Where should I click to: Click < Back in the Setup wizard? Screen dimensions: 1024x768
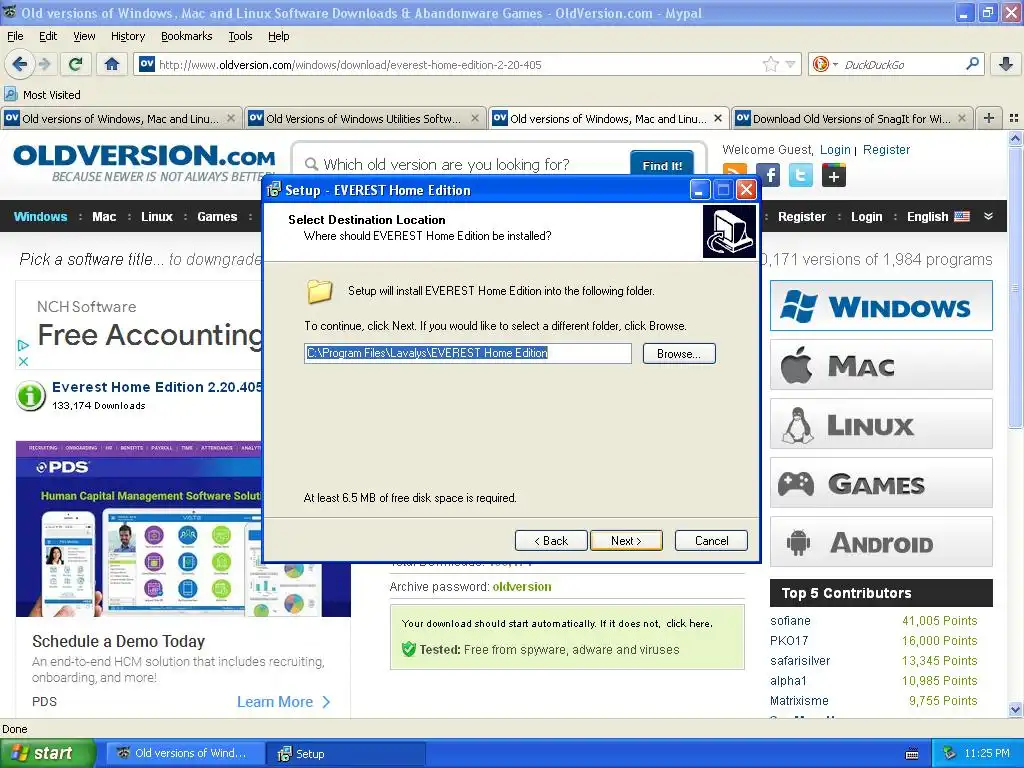pos(551,541)
